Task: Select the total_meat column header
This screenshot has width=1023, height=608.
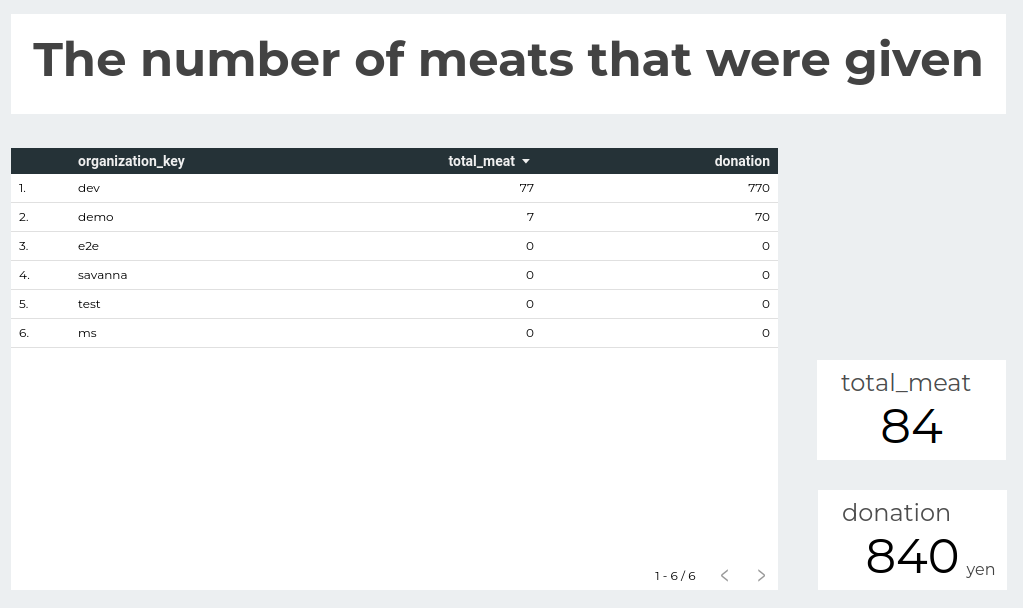Action: tap(481, 161)
